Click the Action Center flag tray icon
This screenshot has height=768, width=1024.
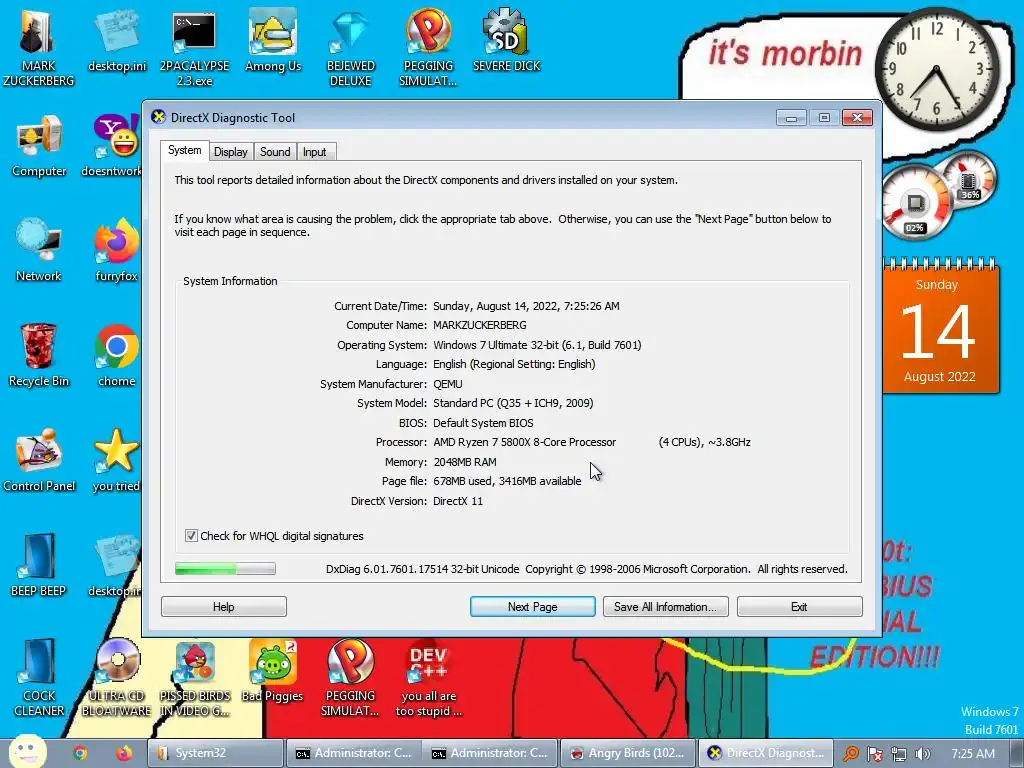click(875, 754)
